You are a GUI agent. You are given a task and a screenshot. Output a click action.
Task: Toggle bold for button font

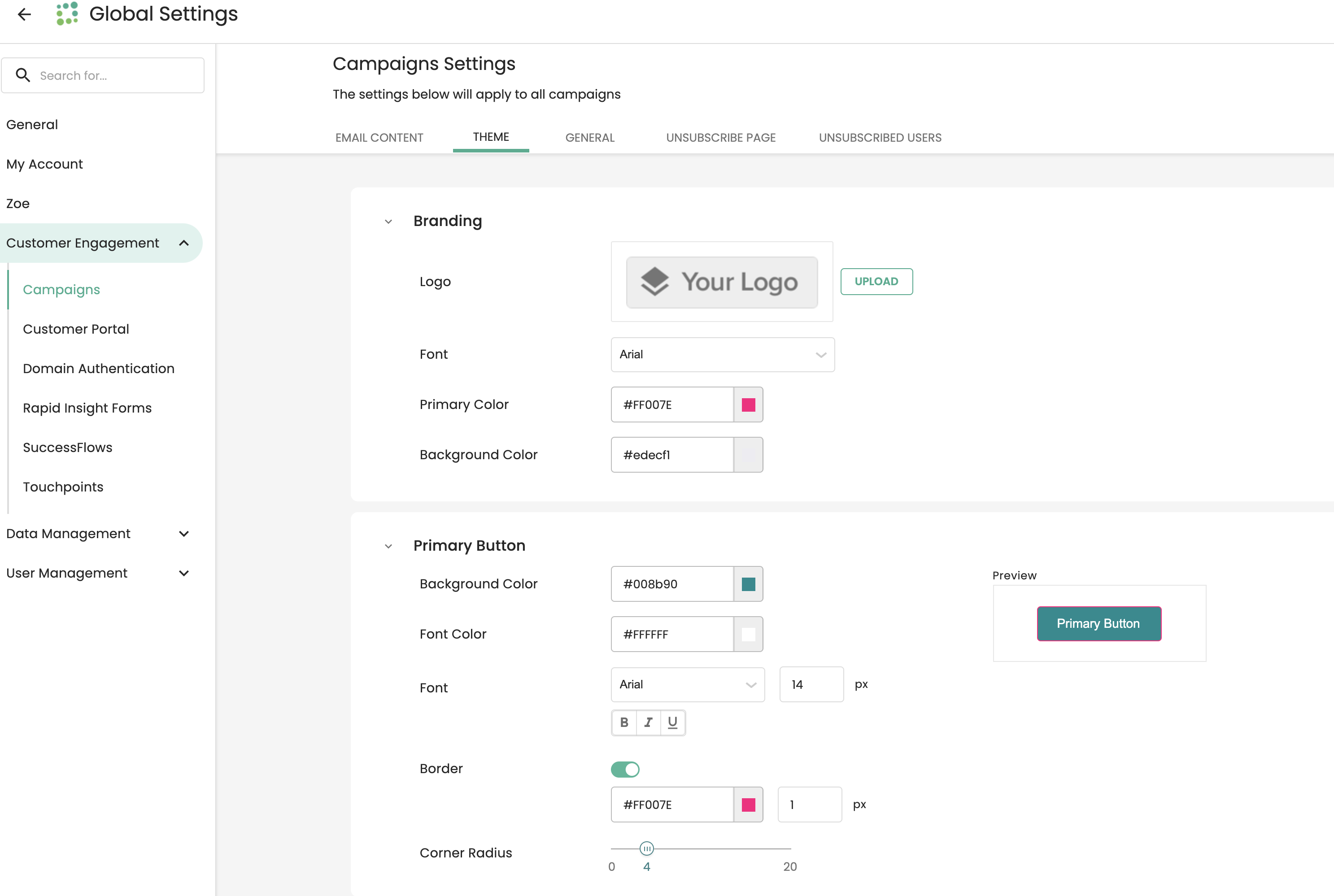click(624, 722)
